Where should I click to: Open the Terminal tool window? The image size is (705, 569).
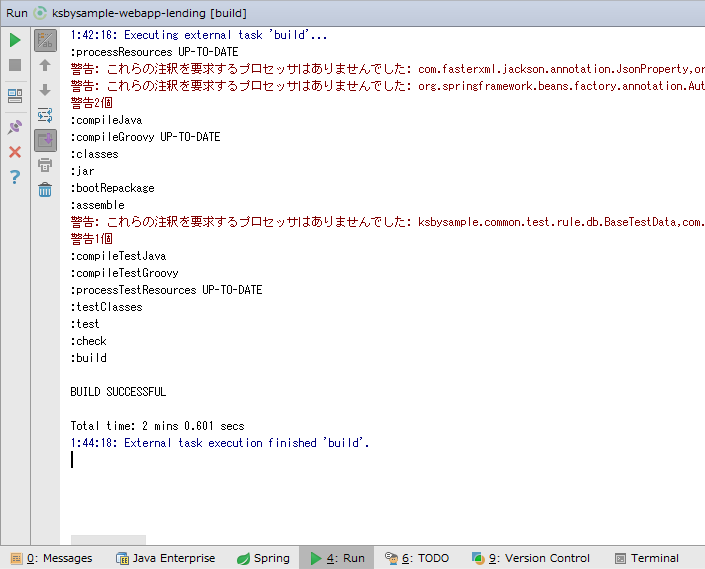(x=647, y=558)
